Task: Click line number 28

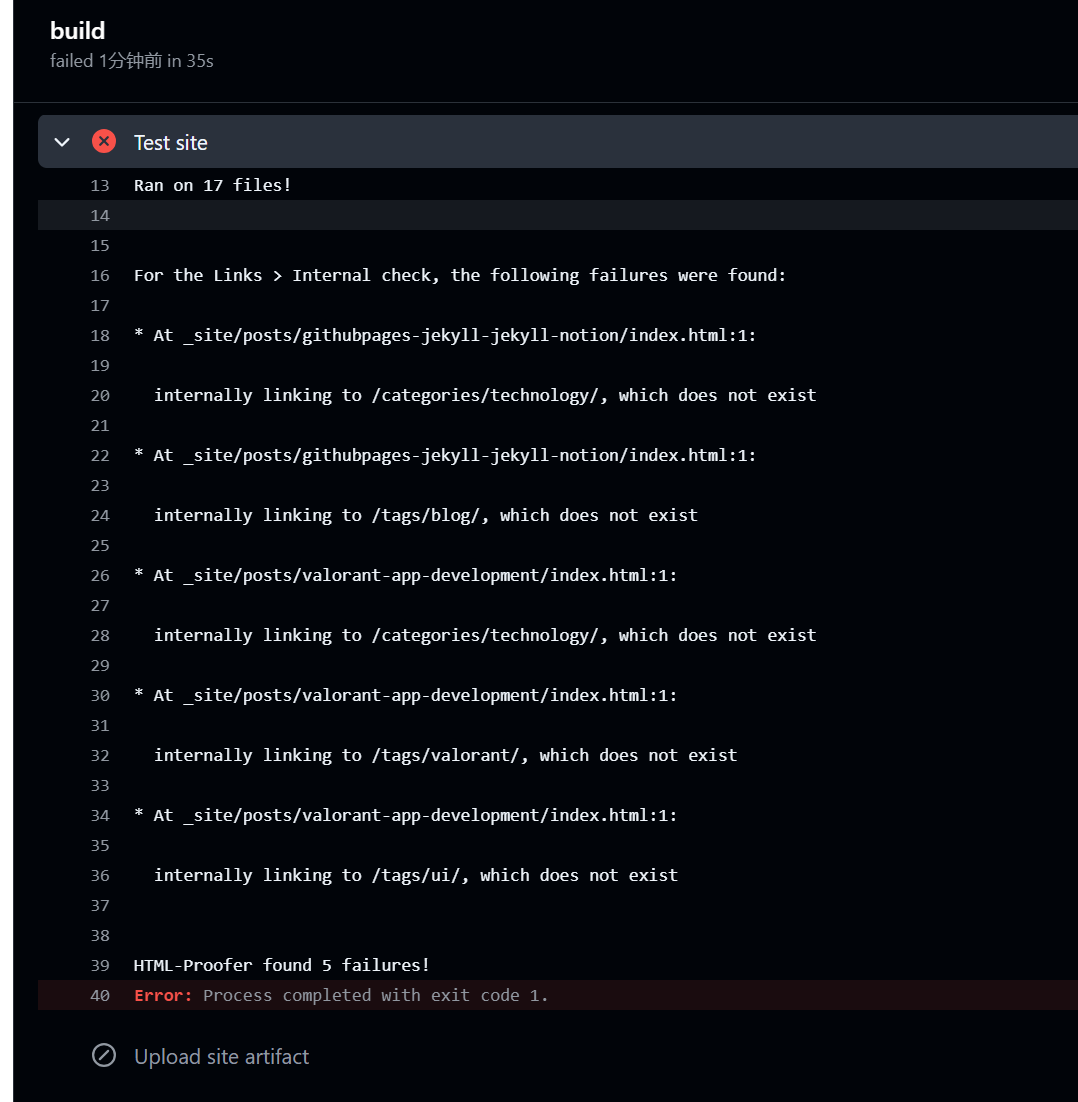Action: pyautogui.click(x=100, y=635)
